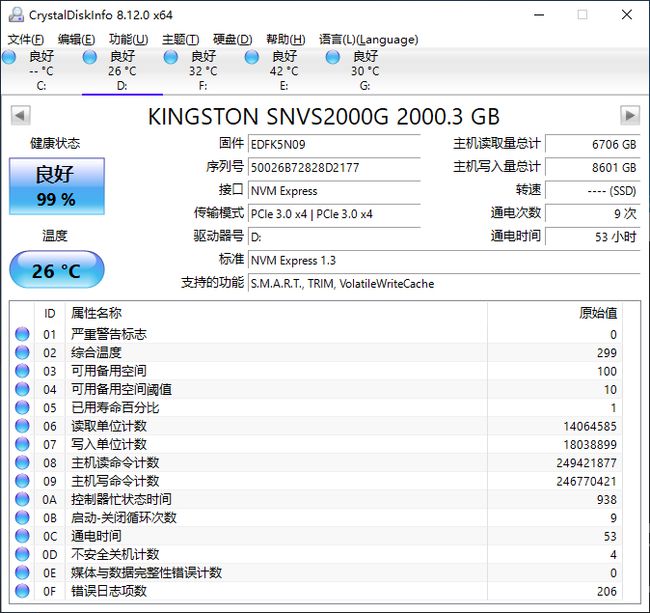Image resolution: width=650 pixels, height=613 pixels.
Task: Minimize the CrystalDiskInfo window
Action: (539, 15)
